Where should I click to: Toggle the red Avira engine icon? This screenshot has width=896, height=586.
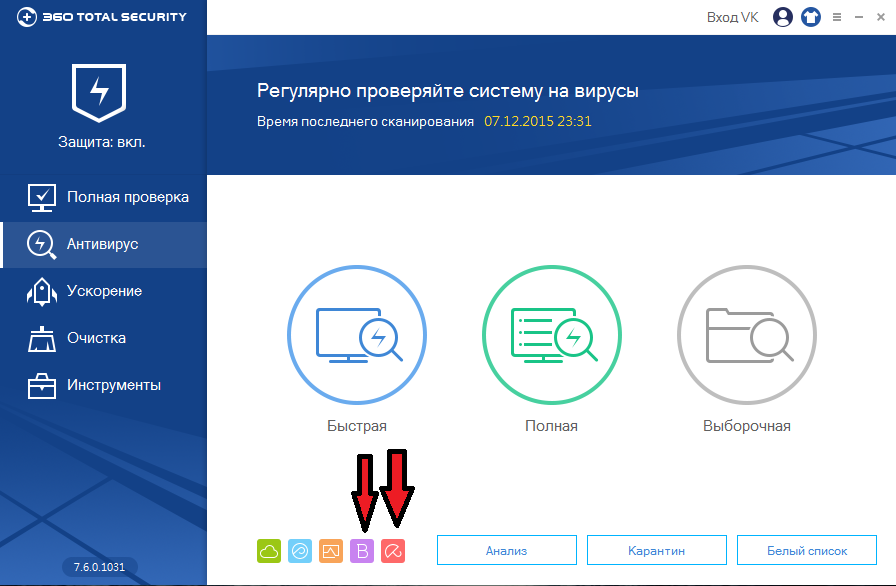[x=393, y=551]
